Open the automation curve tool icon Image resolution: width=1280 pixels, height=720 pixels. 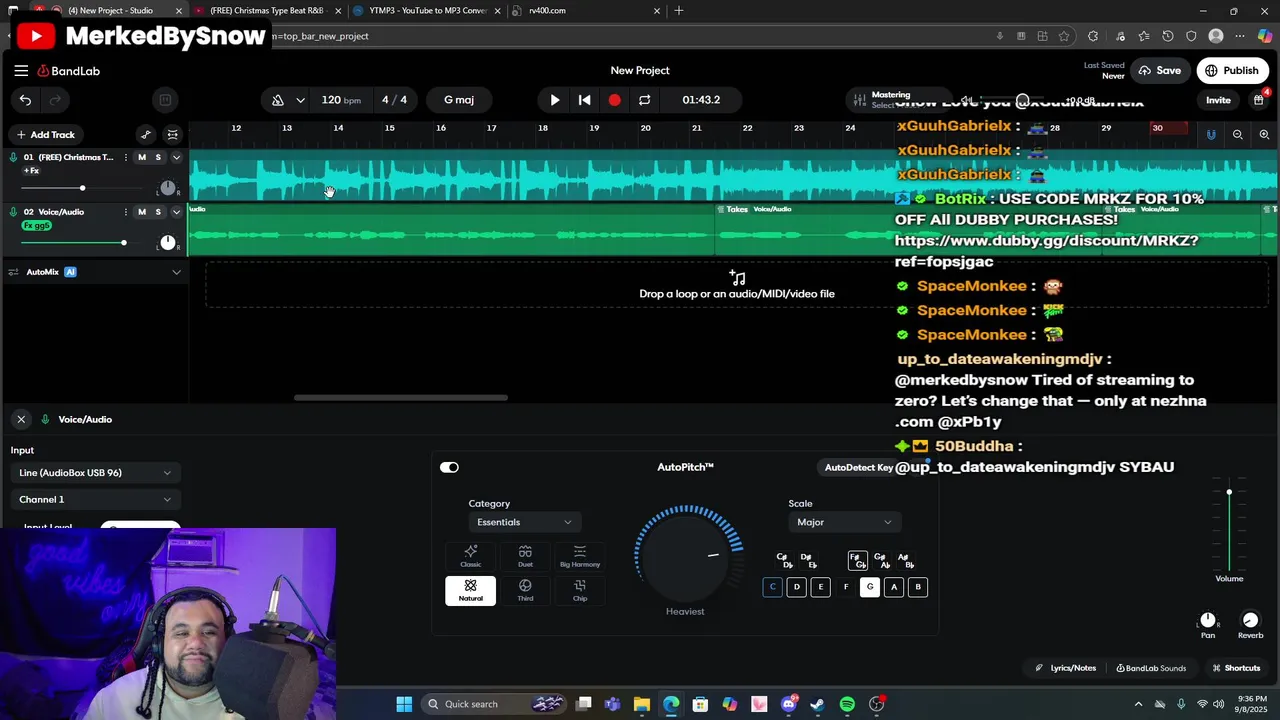(x=146, y=135)
